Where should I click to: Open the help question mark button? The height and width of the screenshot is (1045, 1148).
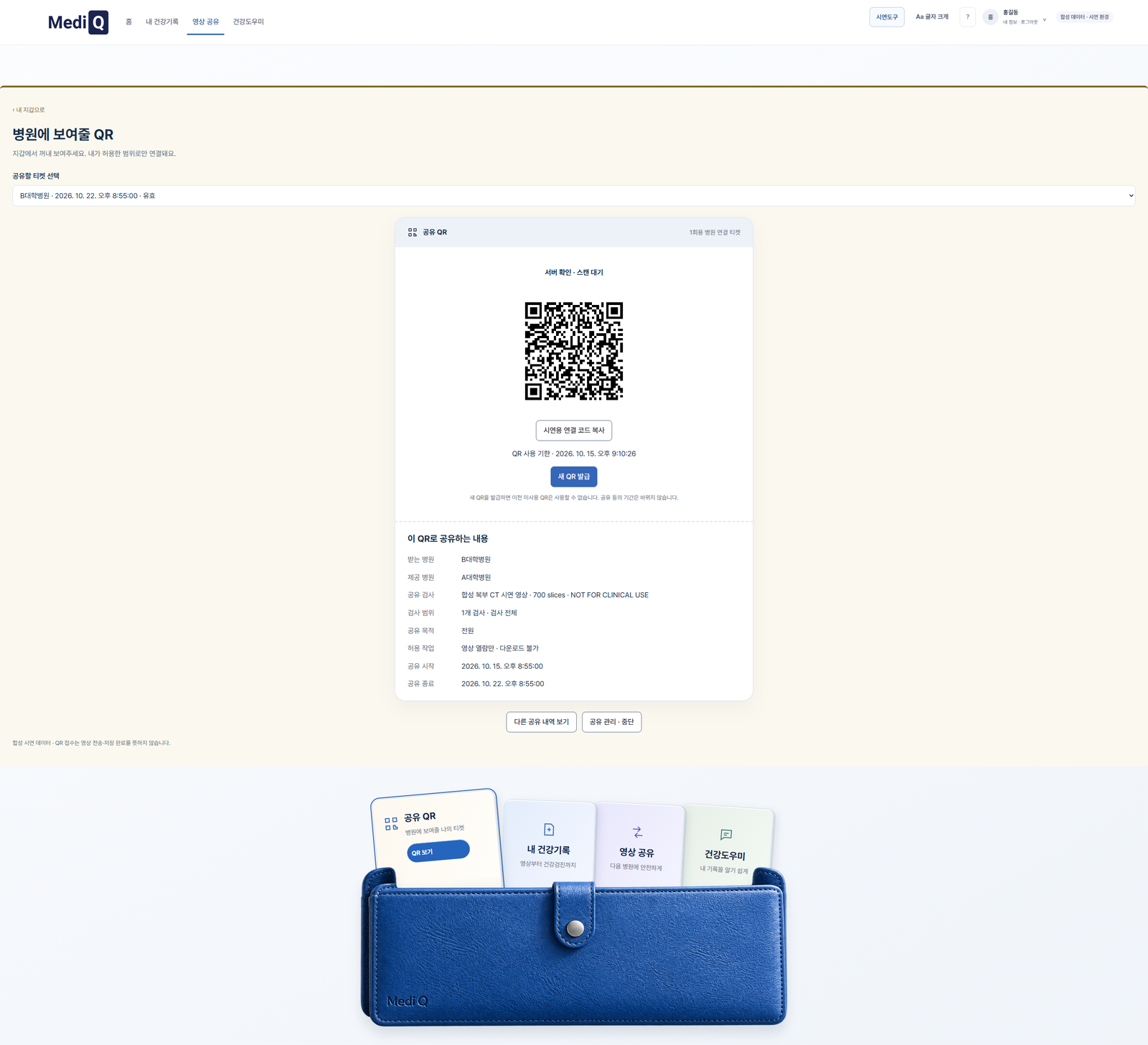(x=967, y=17)
